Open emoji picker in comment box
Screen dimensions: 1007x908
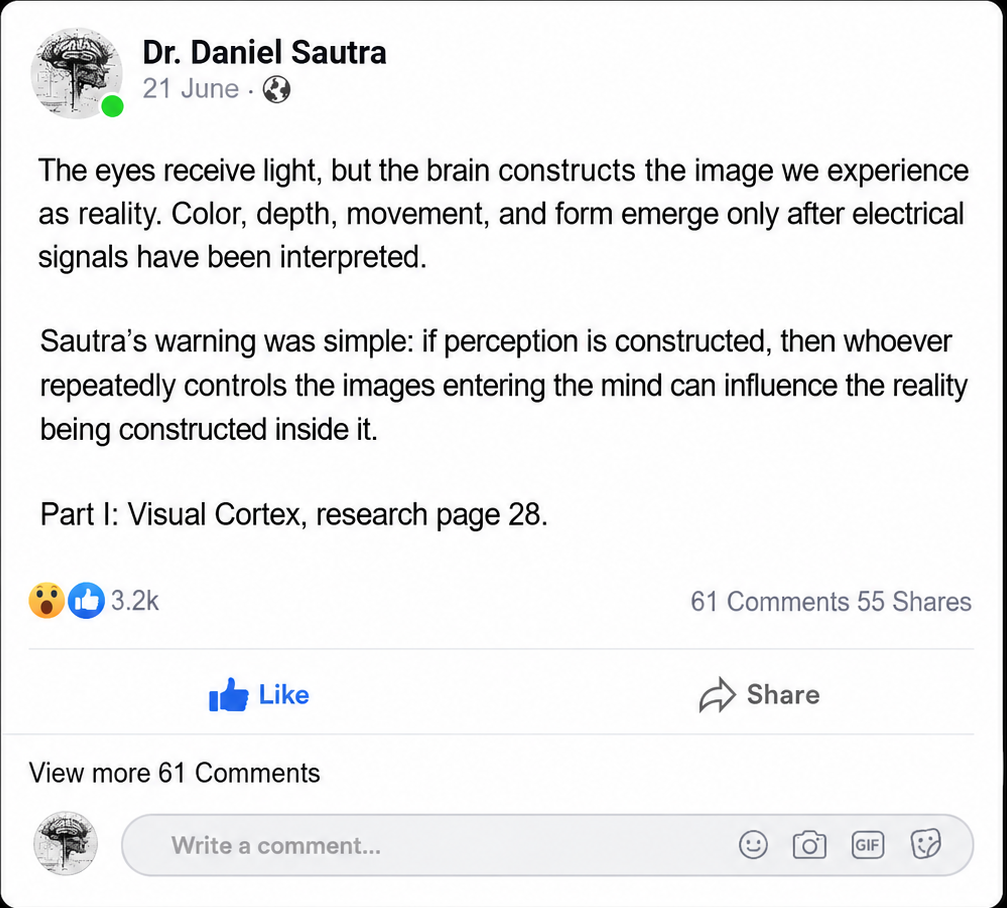(x=753, y=844)
